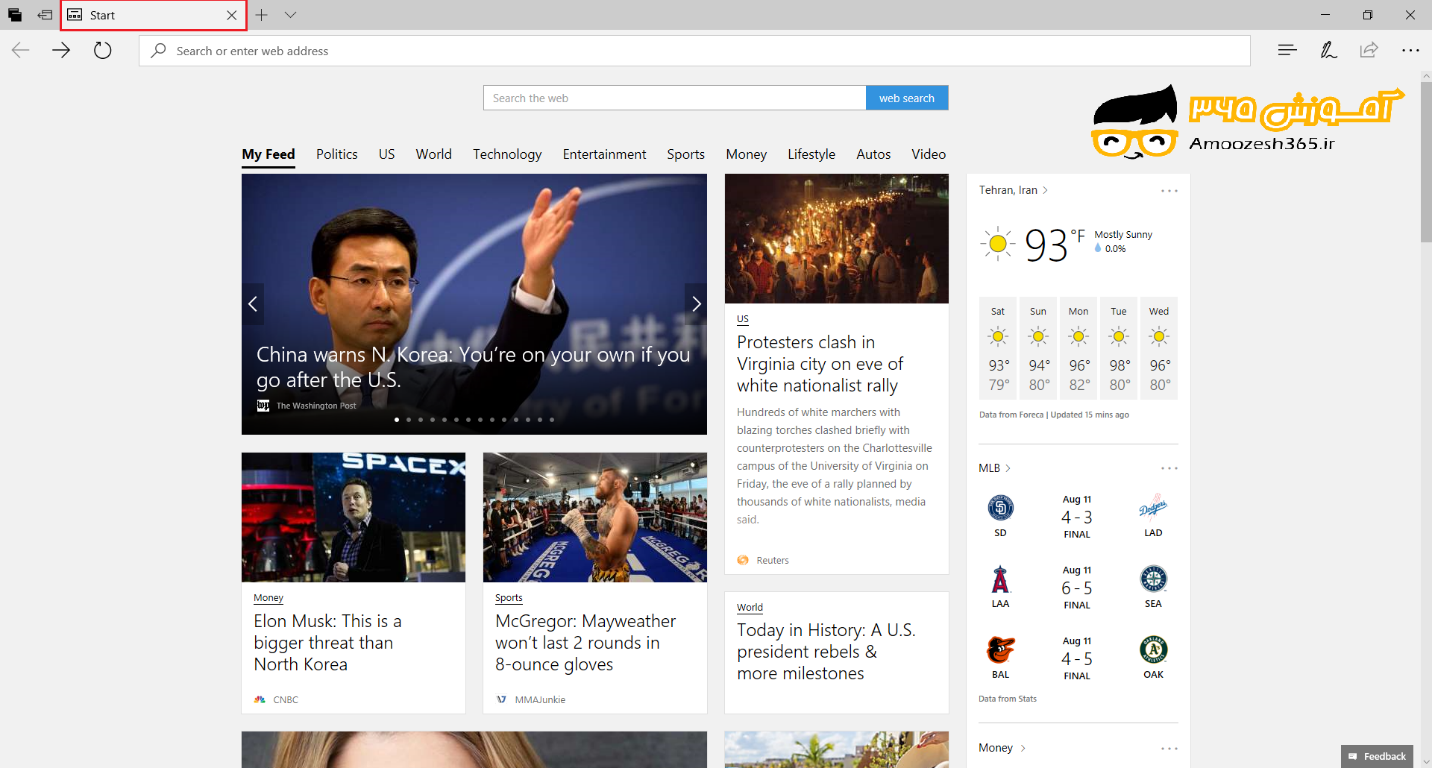Click the Oakland Athletics OAK logo
The width and height of the screenshot is (1432, 768).
pyautogui.click(x=1153, y=650)
